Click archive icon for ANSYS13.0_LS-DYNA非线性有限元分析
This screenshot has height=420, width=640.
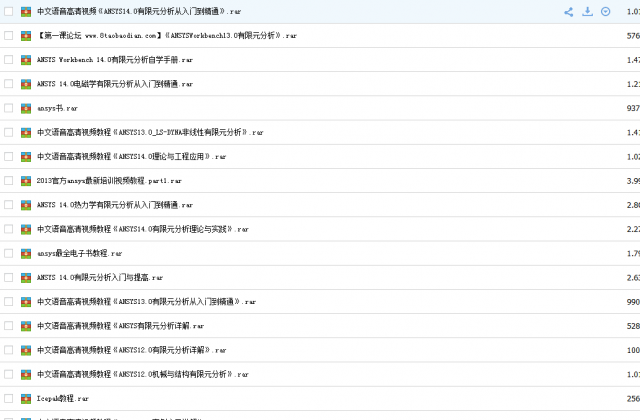click(x=26, y=133)
